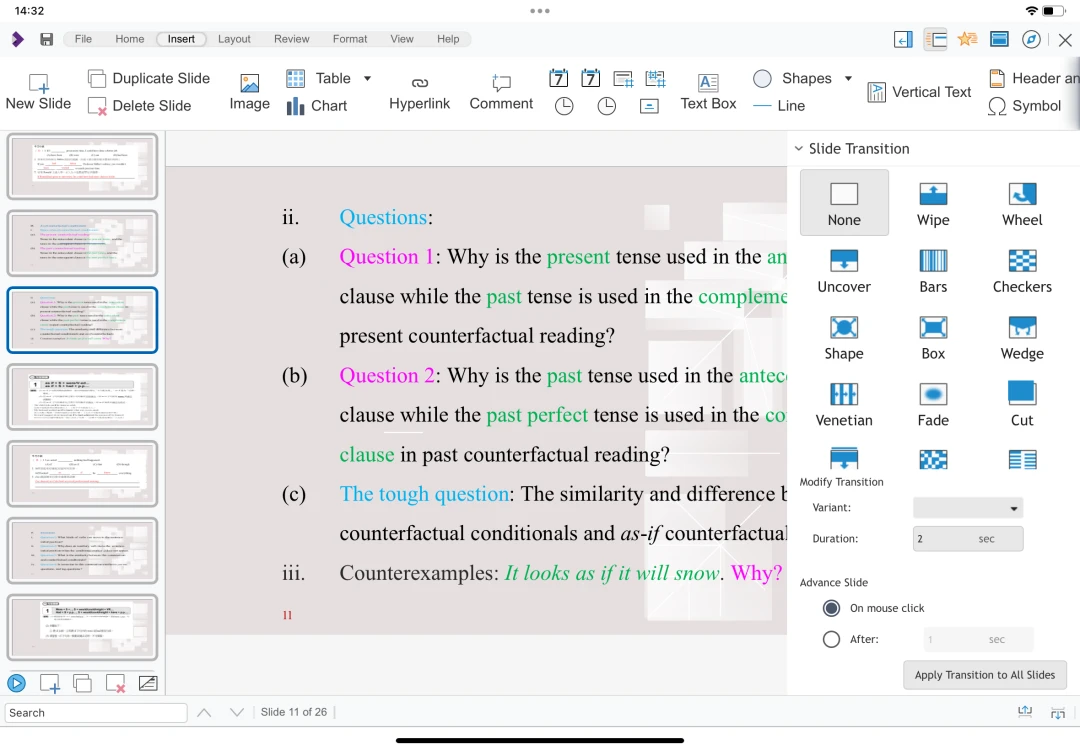Viewport: 1080px width, 750px height.
Task: Expand the Shapes dropdown arrow
Action: pos(848,78)
